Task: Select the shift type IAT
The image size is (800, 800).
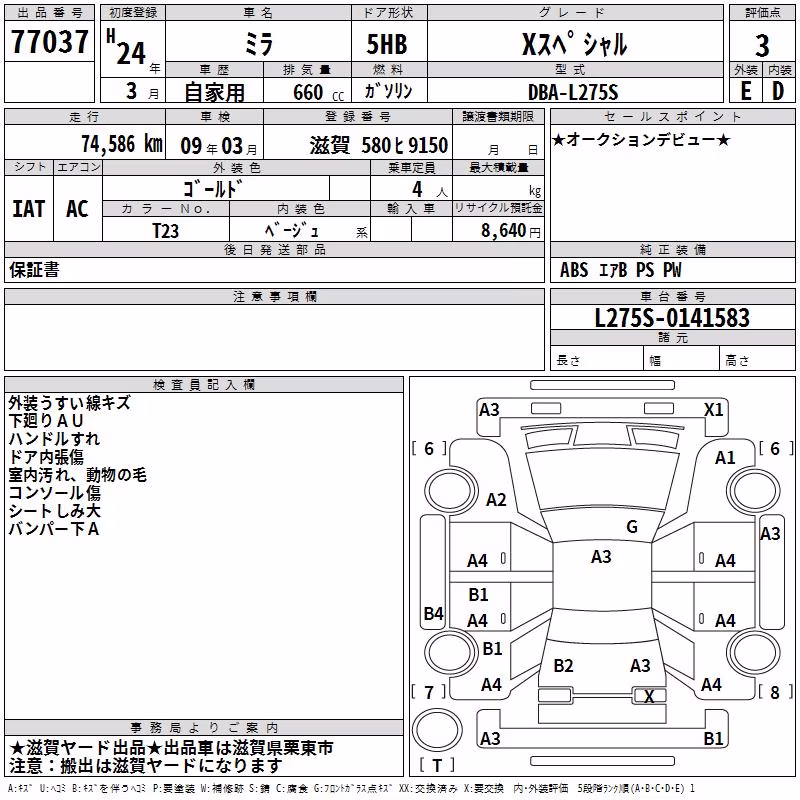Action: (x=29, y=209)
